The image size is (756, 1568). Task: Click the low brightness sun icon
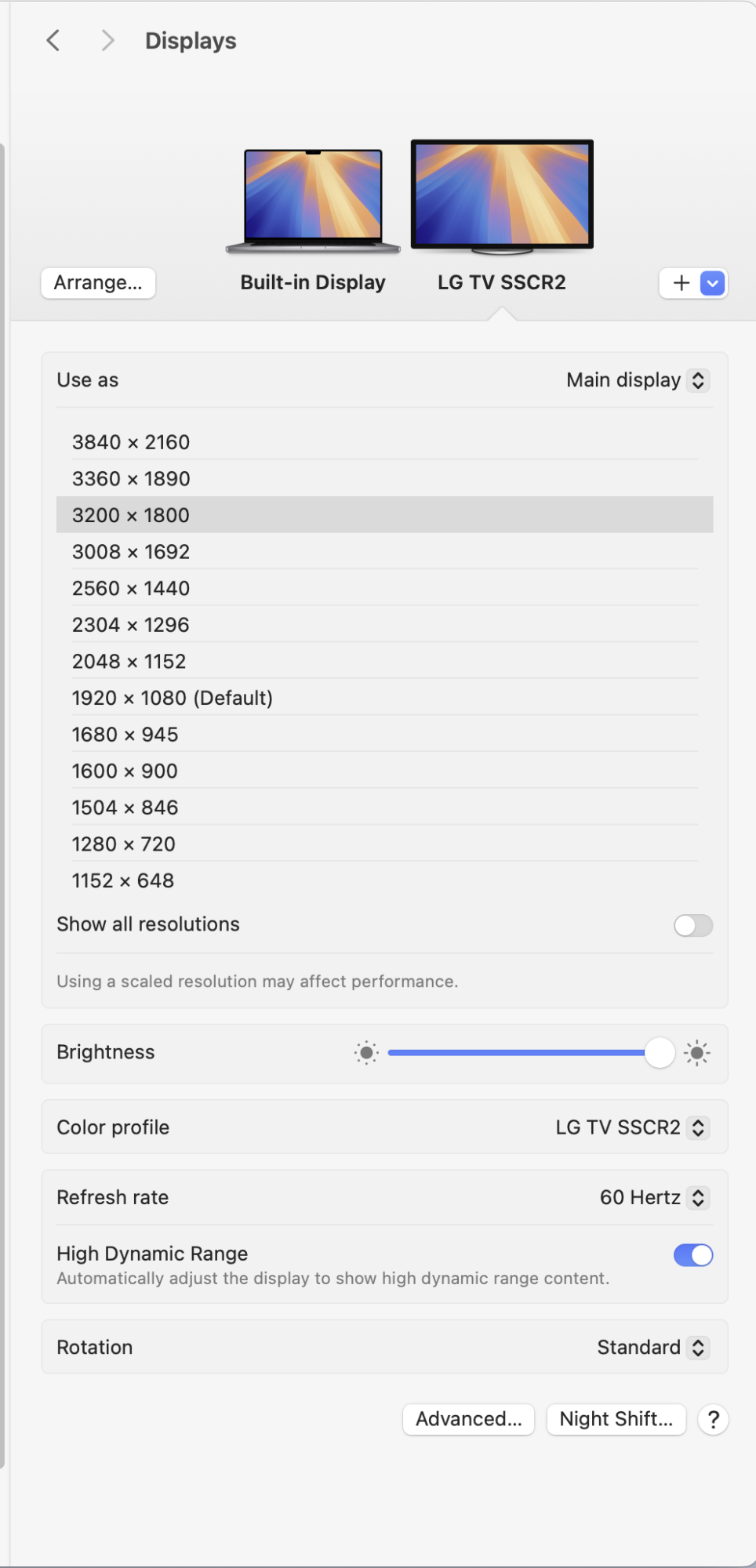pos(366,1053)
